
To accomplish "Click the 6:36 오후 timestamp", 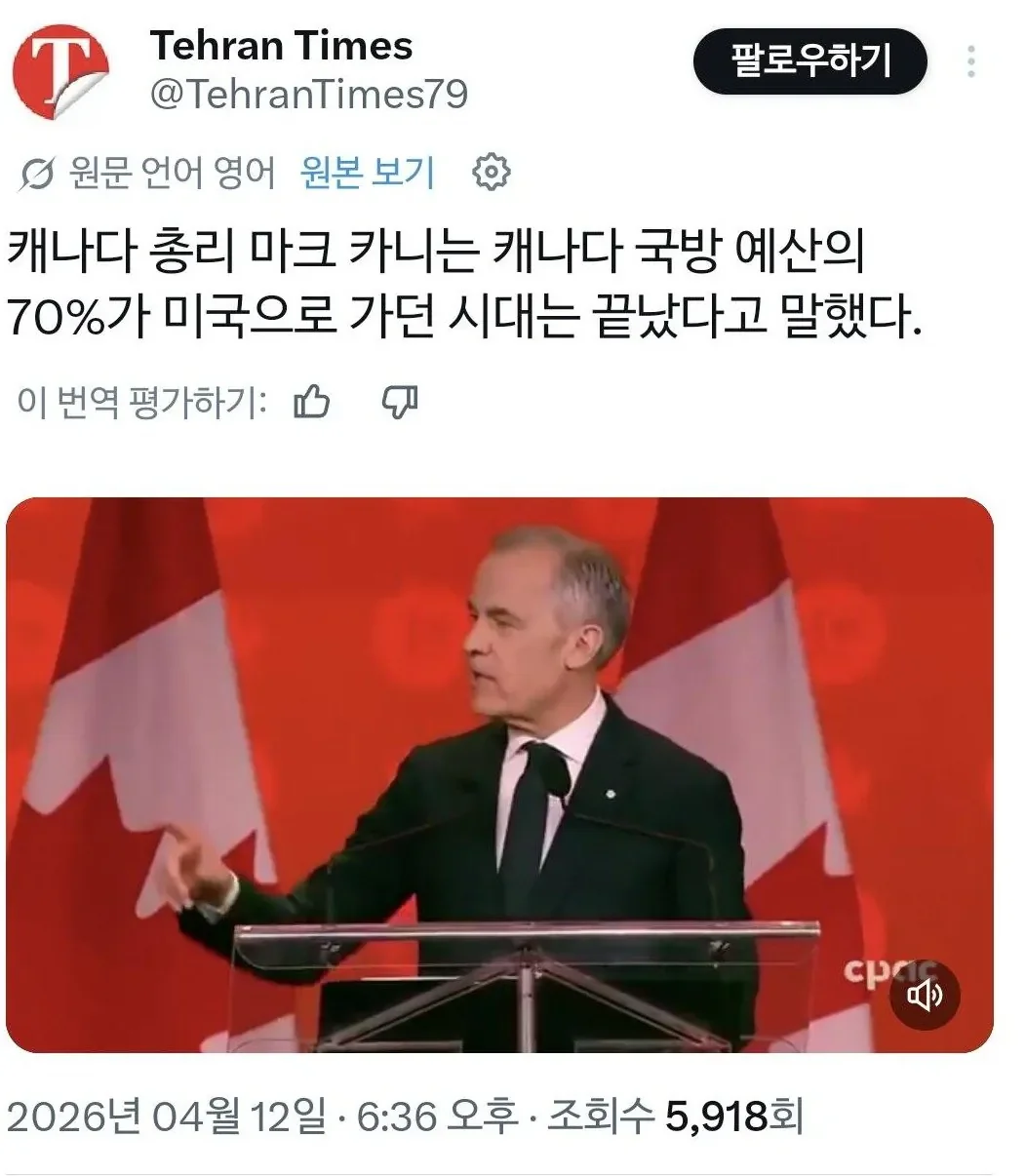I will click(438, 1117).
